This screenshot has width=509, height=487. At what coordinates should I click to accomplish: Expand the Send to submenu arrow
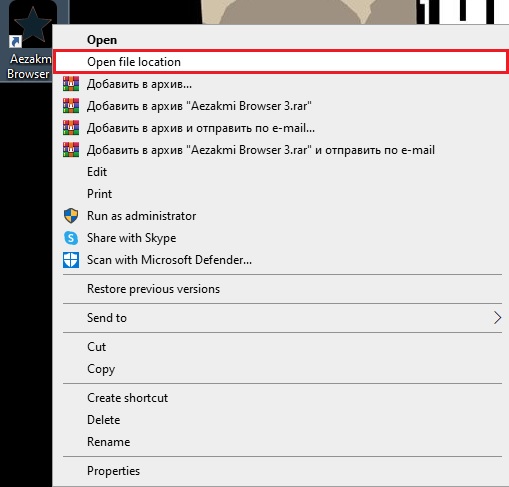pos(497,318)
